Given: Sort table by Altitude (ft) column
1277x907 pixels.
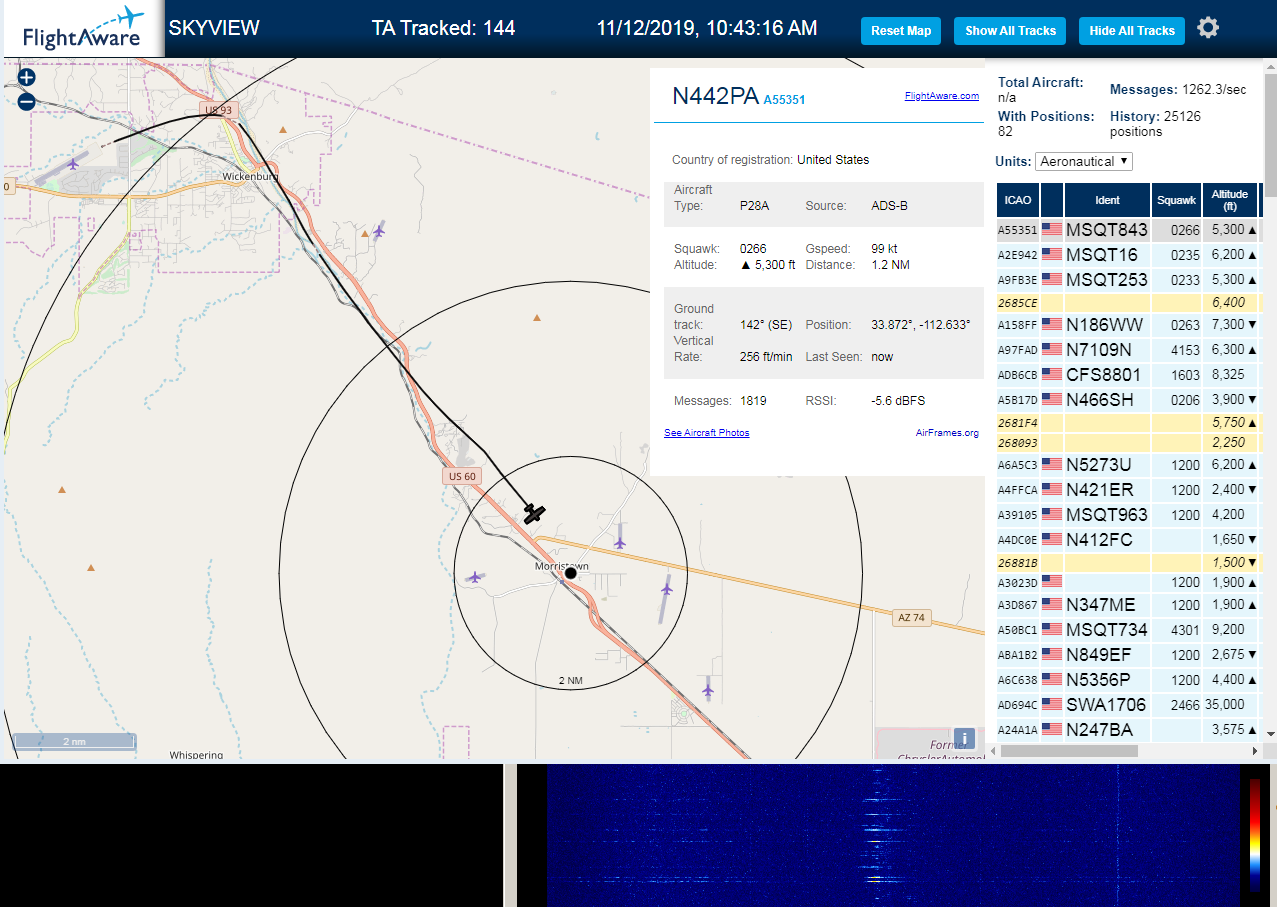Looking at the screenshot, I should (1230, 200).
